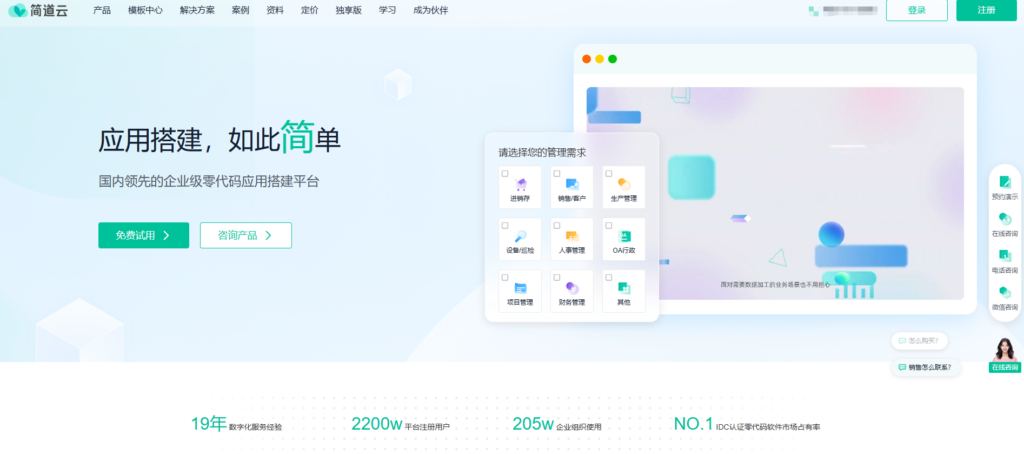Click the 设备/巡检 magnifier icon
This screenshot has width=1024, height=454.
pos(520,236)
